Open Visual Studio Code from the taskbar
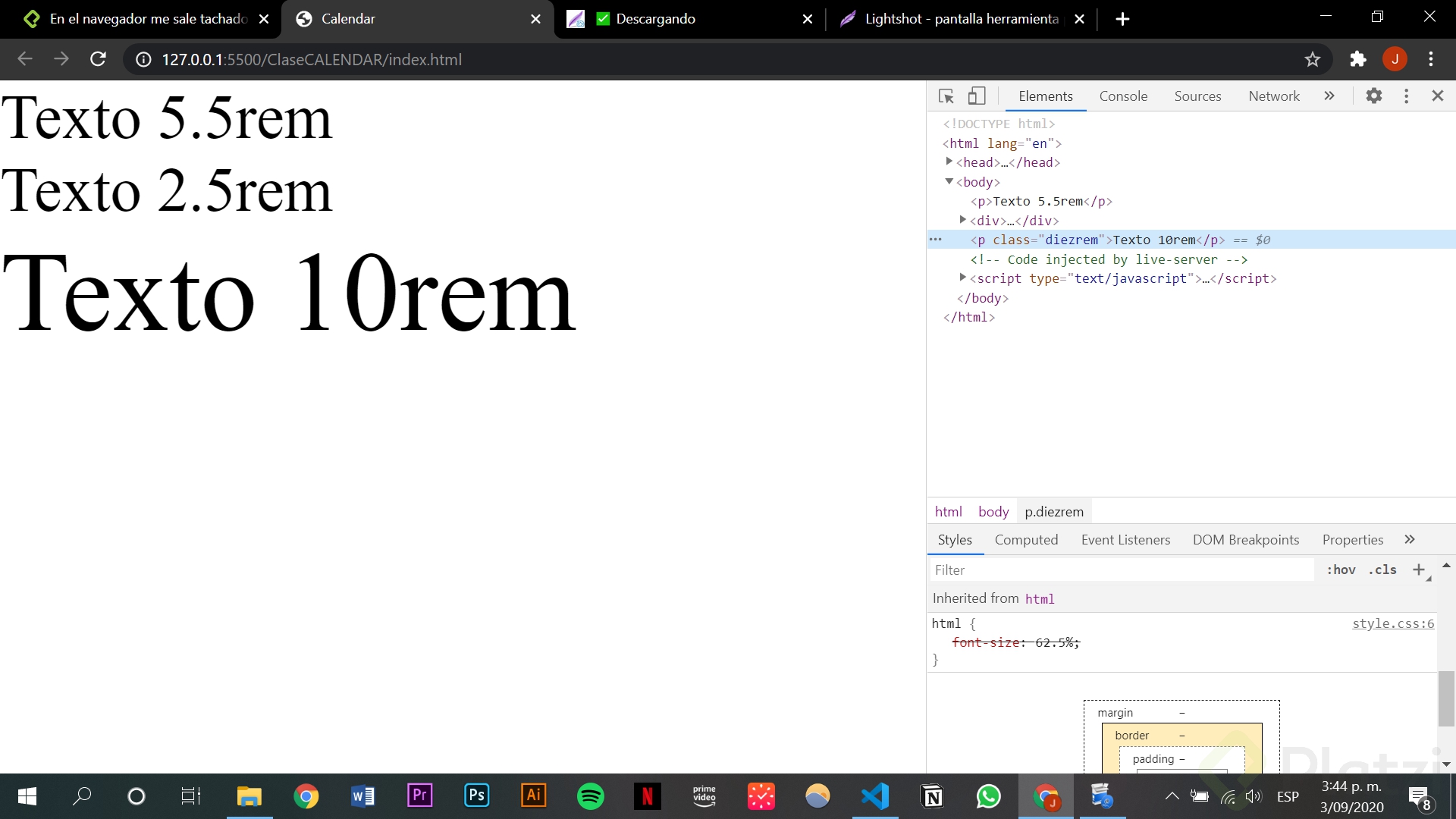The height and width of the screenshot is (819, 1456). coord(875,796)
